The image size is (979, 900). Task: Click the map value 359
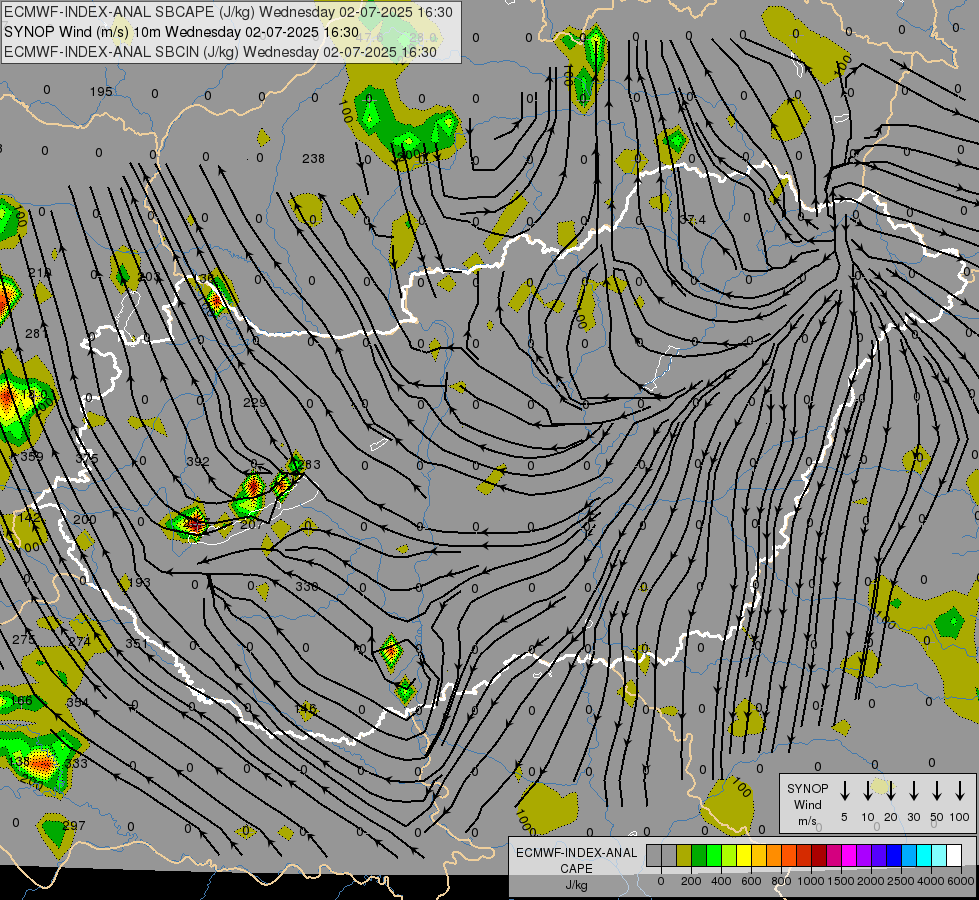[32, 456]
